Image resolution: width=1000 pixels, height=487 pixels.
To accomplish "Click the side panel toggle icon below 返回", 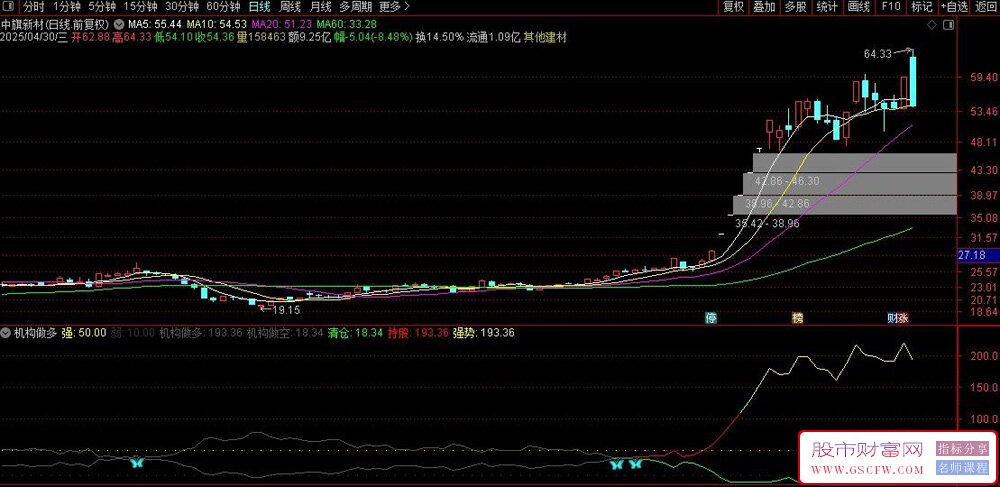I will pyautogui.click(x=948, y=25).
